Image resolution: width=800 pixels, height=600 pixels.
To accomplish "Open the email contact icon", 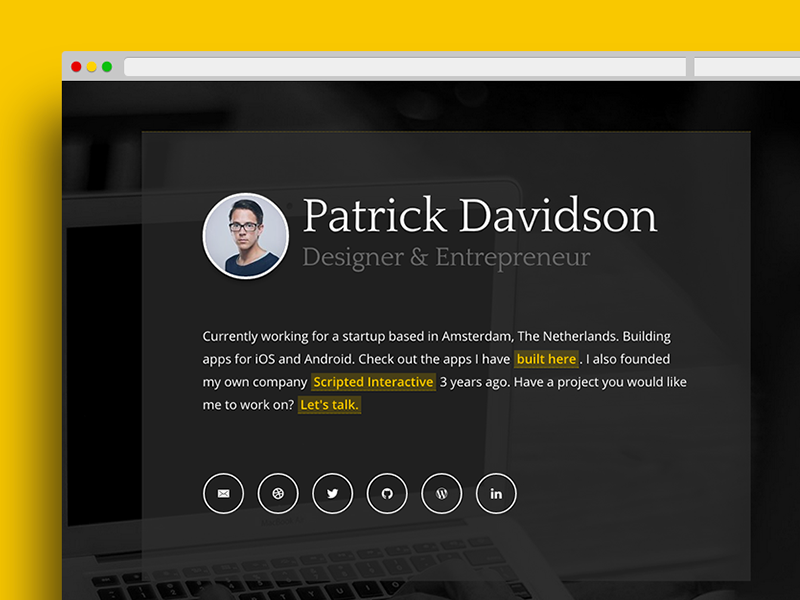I will (223, 493).
